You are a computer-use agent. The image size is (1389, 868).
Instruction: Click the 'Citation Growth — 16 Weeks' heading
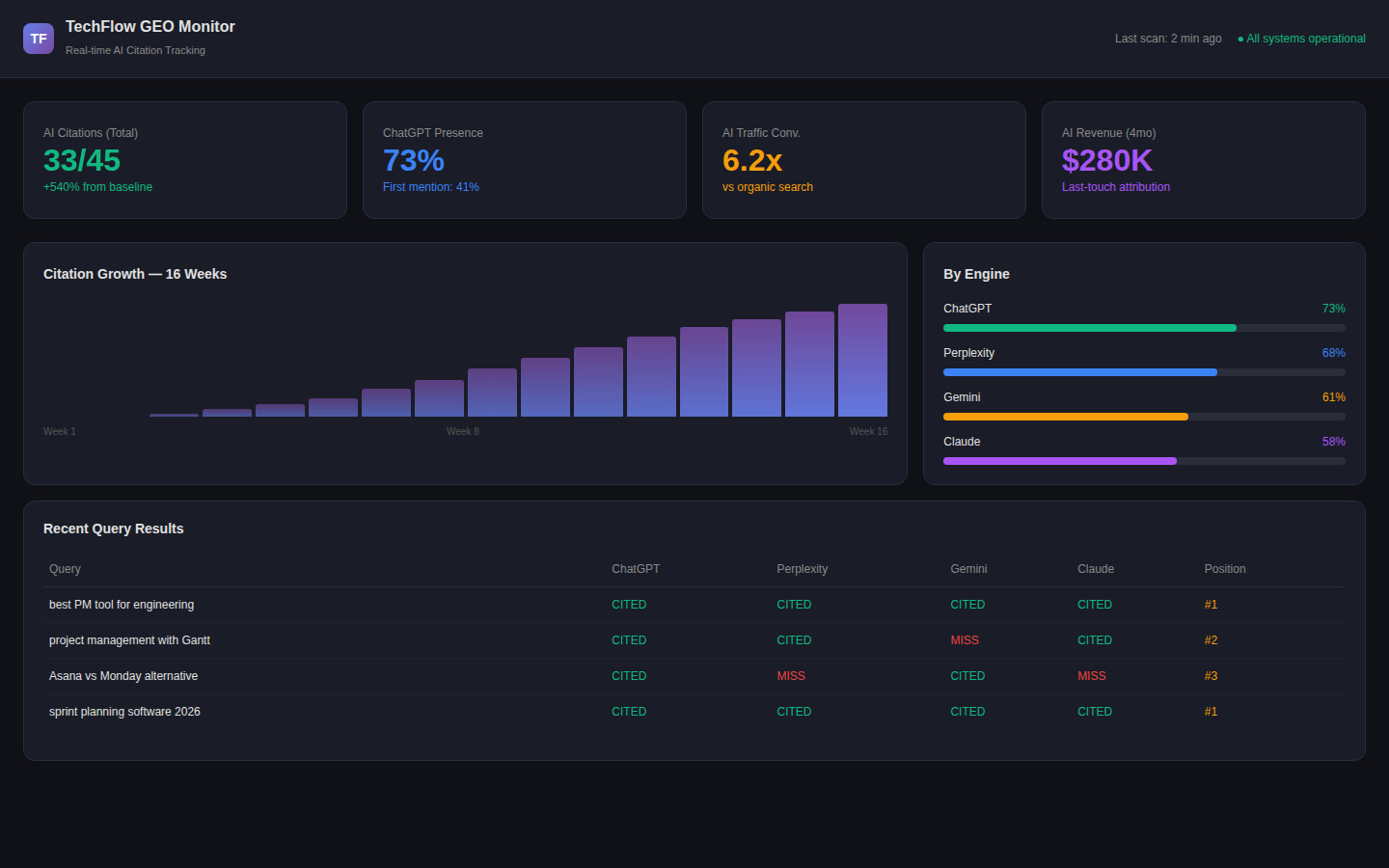pyautogui.click(x=135, y=274)
